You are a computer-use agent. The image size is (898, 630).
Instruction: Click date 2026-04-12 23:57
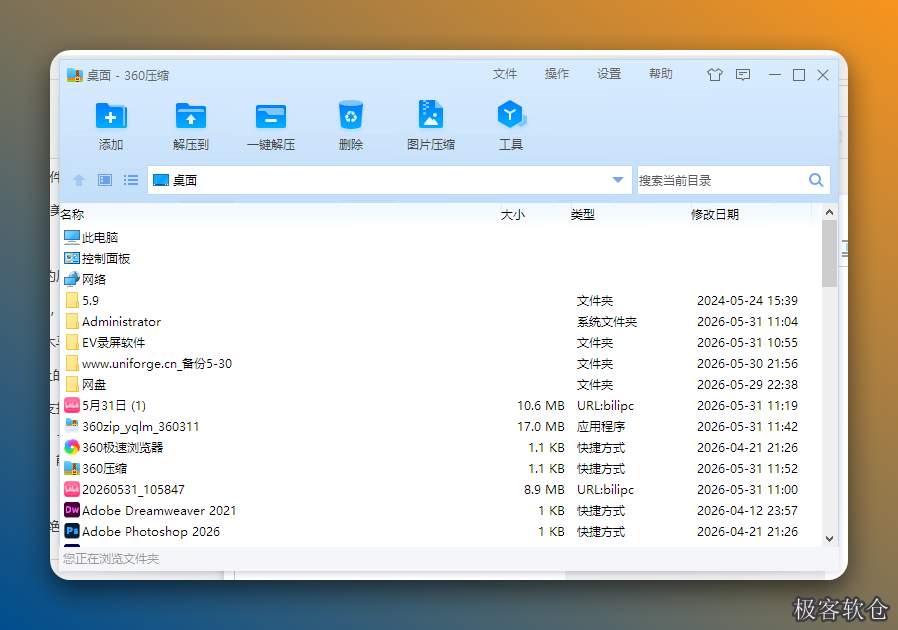[747, 510]
